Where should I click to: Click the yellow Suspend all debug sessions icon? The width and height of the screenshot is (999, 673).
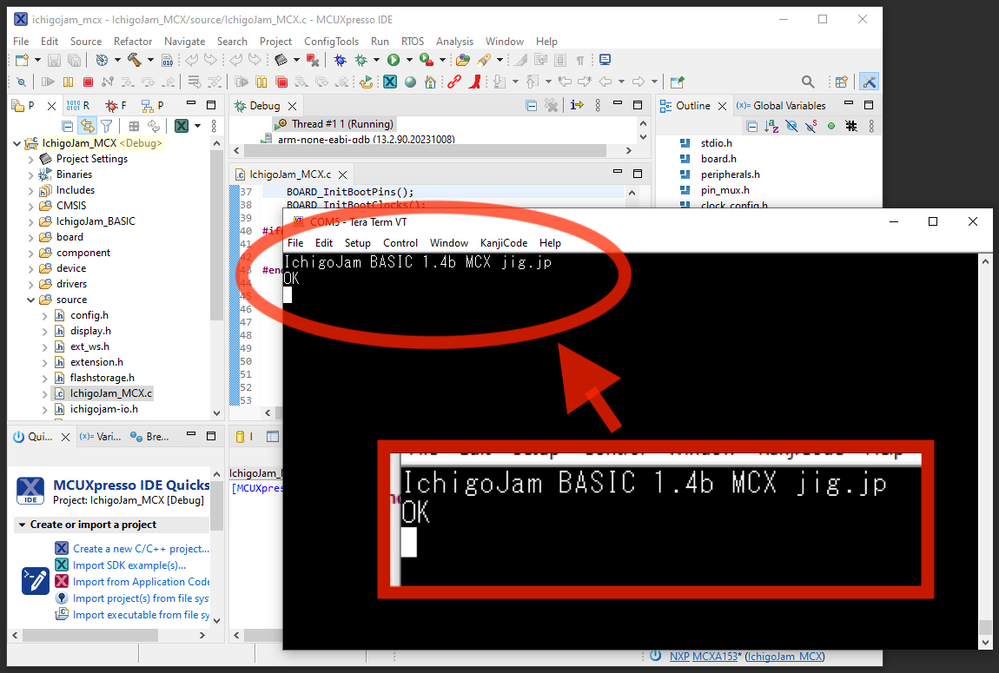(x=261, y=82)
